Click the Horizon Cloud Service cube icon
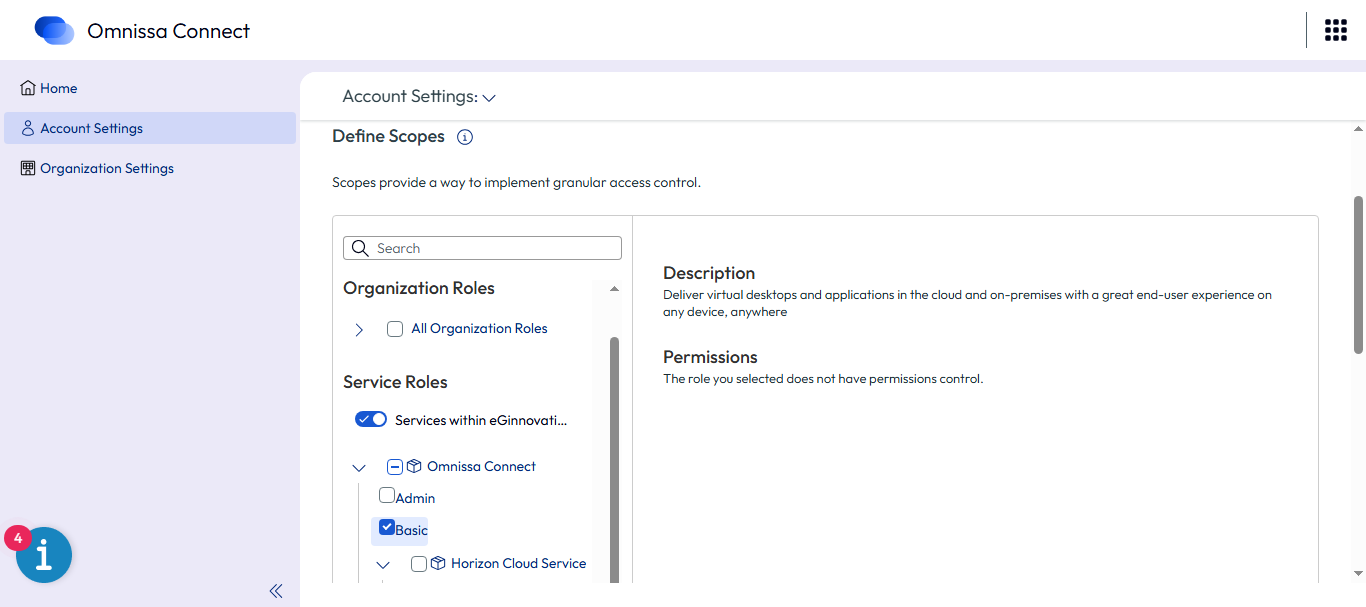The image size is (1366, 607). [x=438, y=563]
